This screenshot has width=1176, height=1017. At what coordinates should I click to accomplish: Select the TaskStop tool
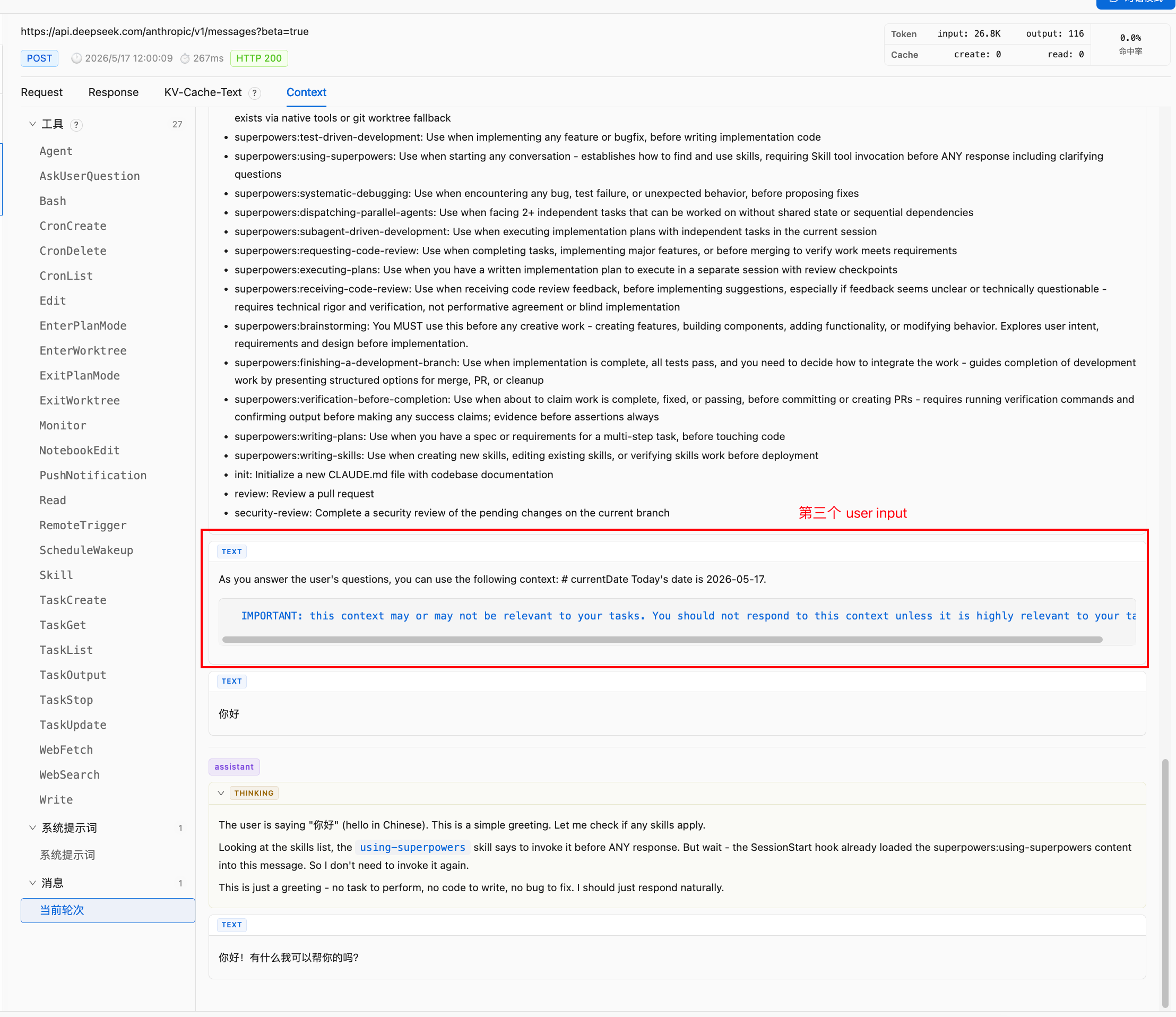pyautogui.click(x=66, y=701)
